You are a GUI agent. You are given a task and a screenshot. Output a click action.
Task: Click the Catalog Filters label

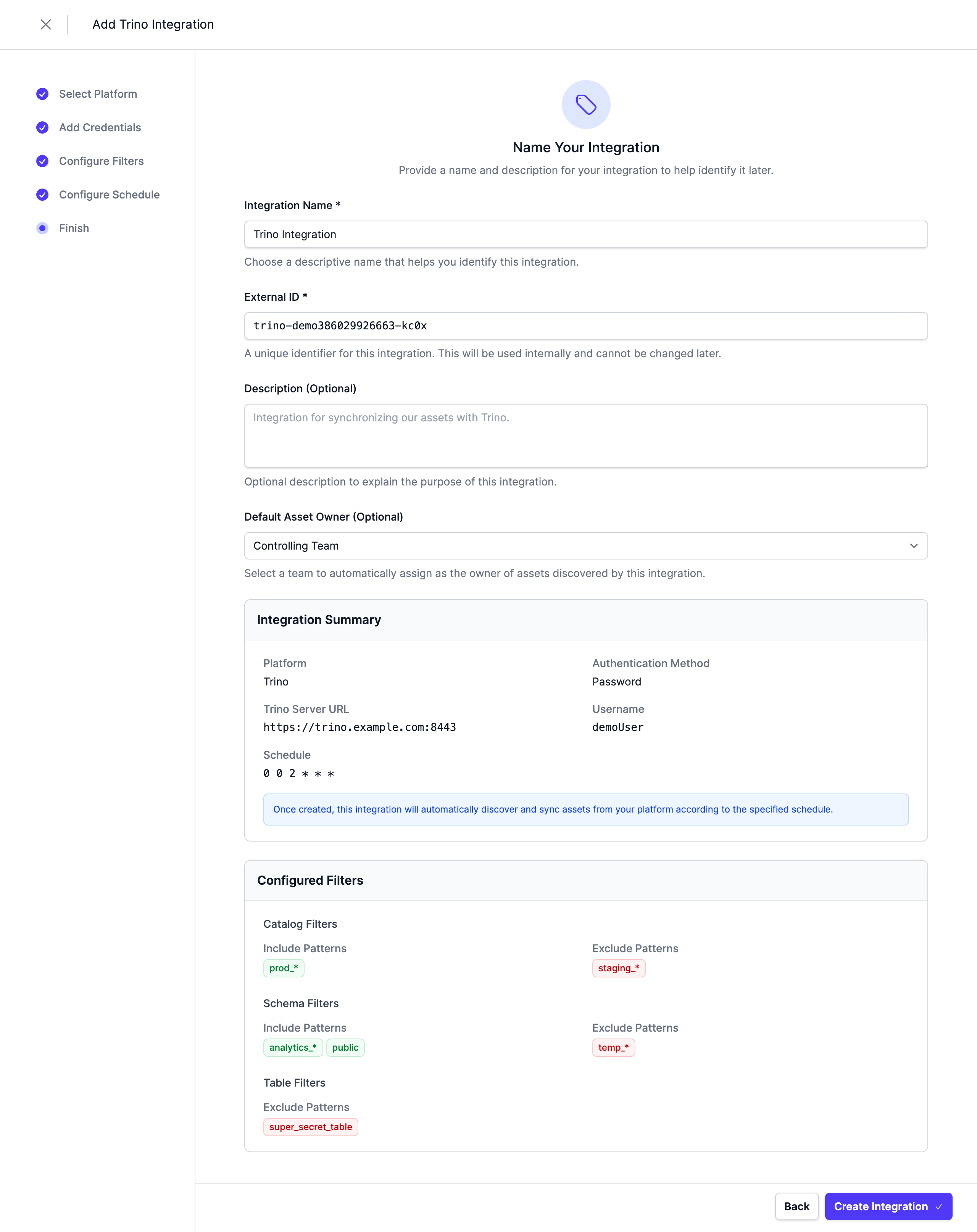tap(300, 924)
